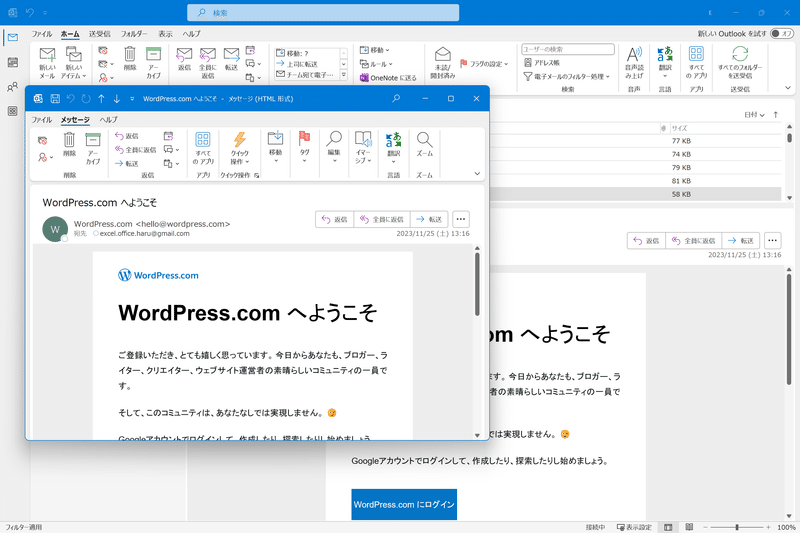Click Read Aloud icon in main ribbon
The width and height of the screenshot is (800, 533).
(634, 62)
